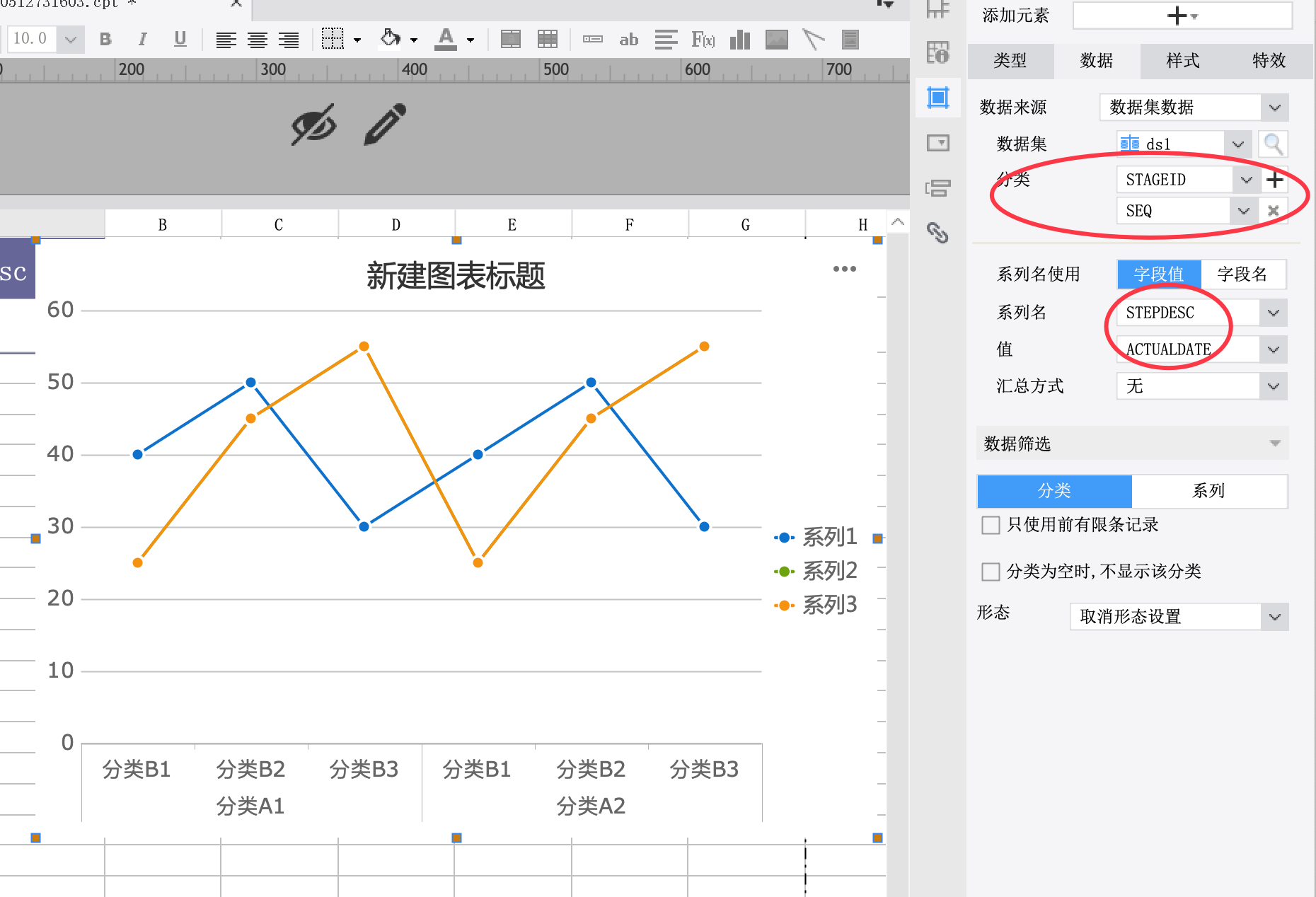Open hyperlink settings sidebar icon
Screen dimensions: 1316x897
(x=938, y=233)
